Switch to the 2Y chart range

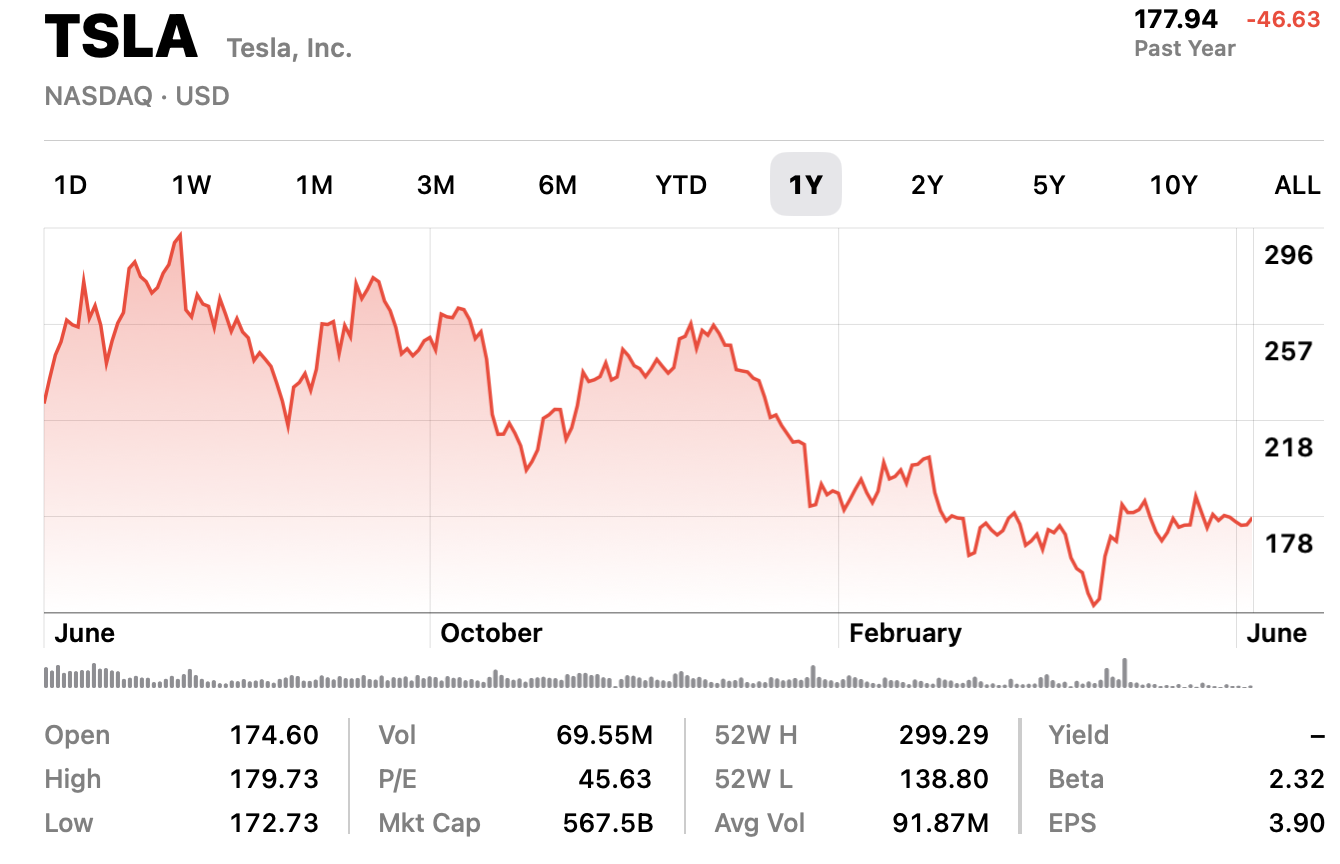pos(926,184)
